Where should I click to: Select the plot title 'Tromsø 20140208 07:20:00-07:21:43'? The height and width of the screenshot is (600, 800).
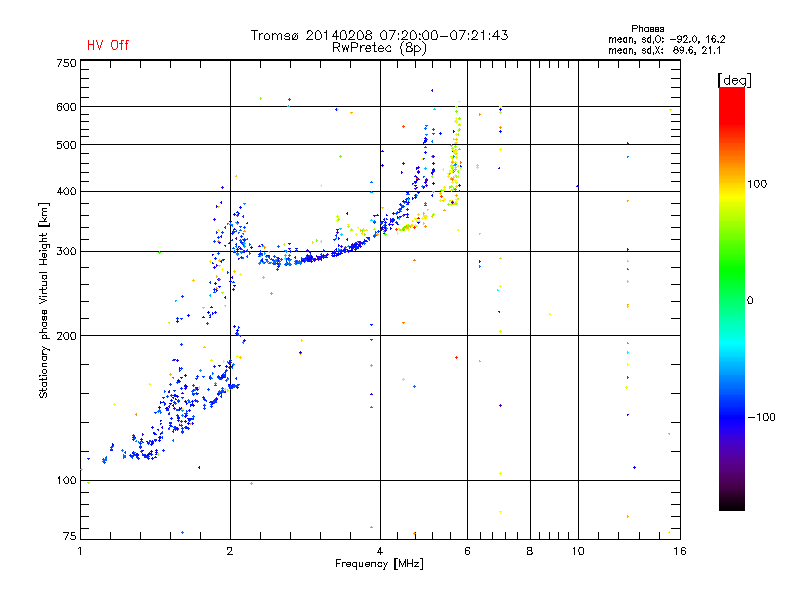380,35
